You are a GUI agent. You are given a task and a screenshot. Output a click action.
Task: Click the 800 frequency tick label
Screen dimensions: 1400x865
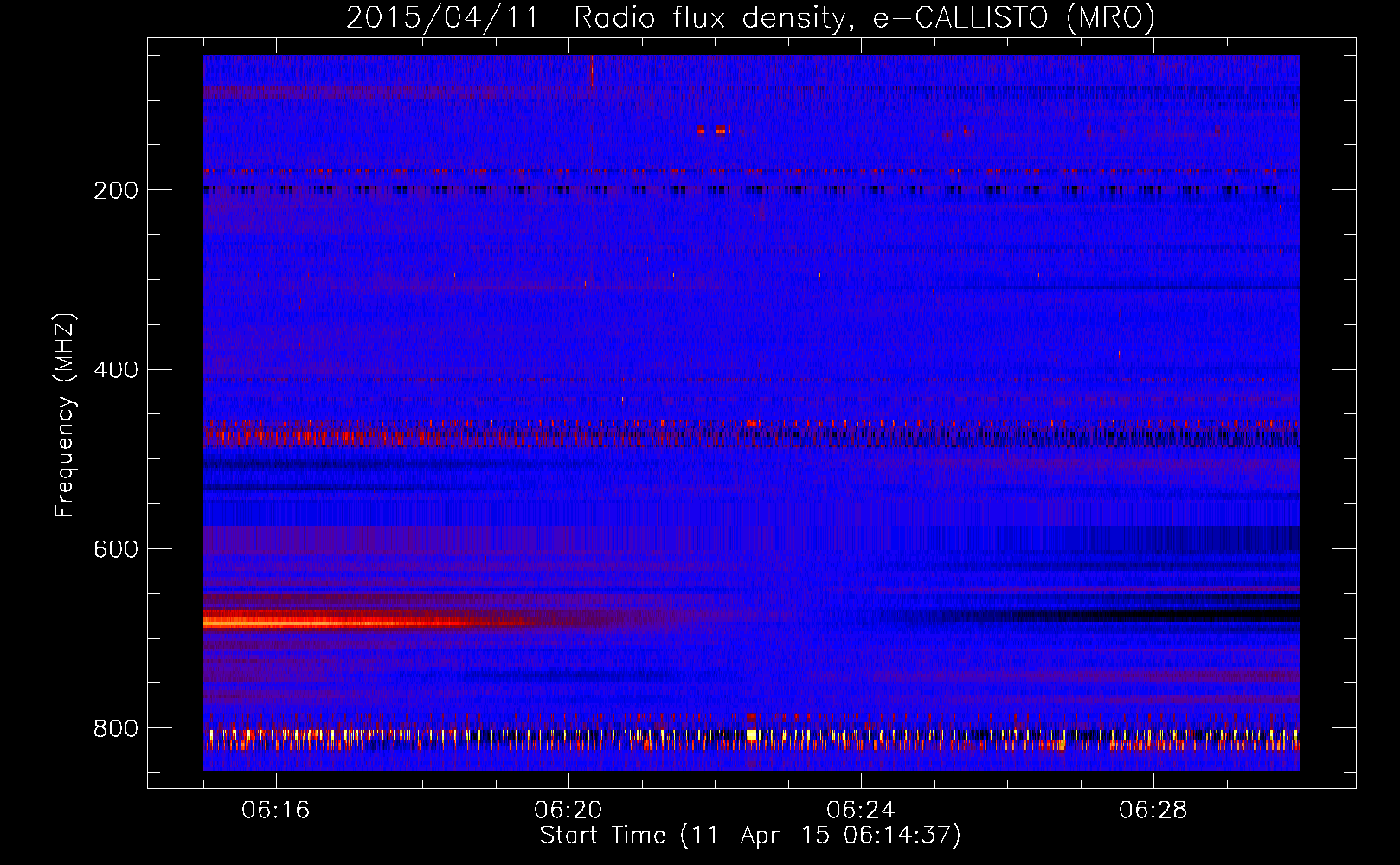[116, 729]
